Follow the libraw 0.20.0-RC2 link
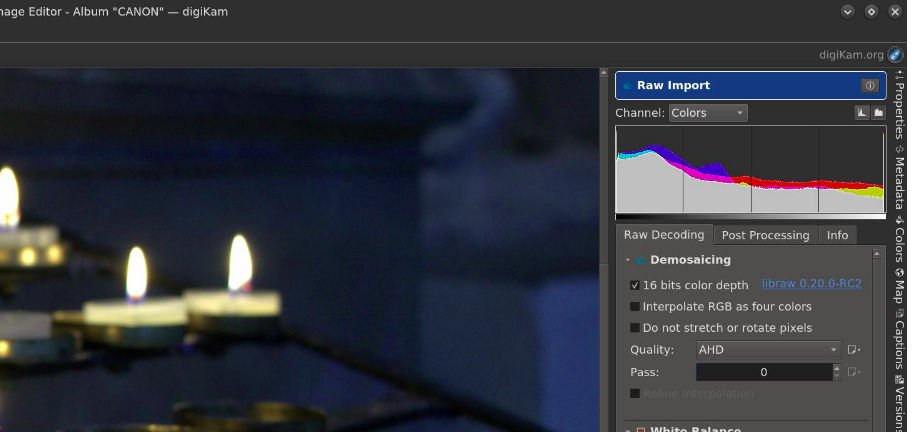Screen dimensions: 913x432 812,284
